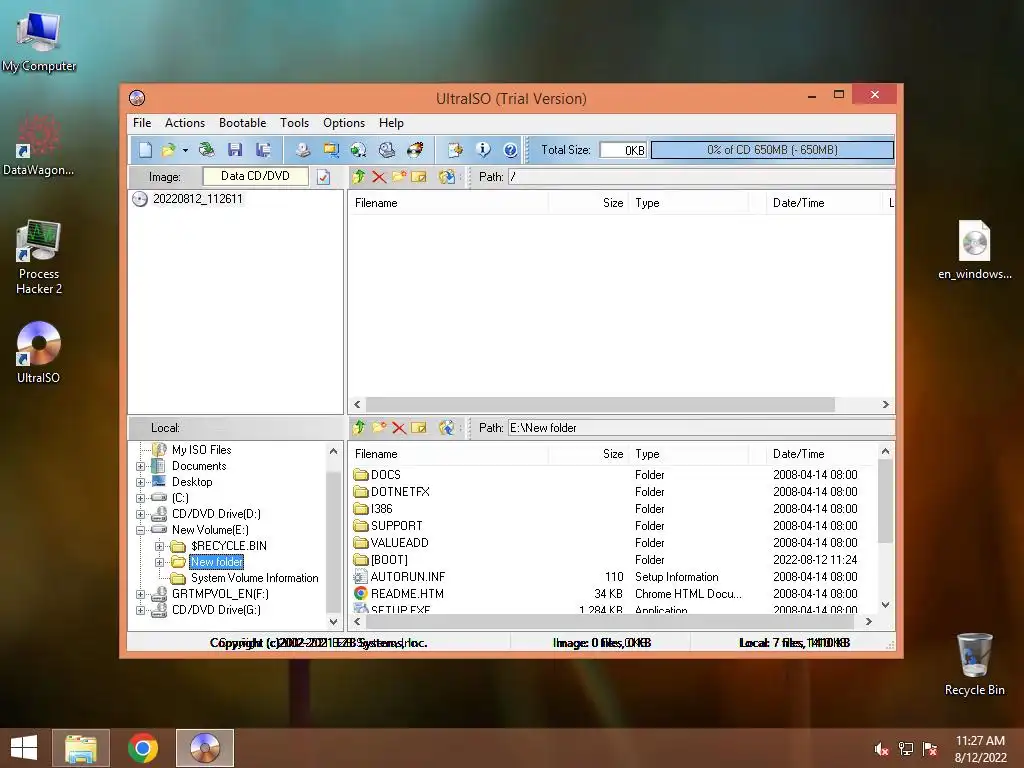Click Up icon in local pane toolbar
The width and height of the screenshot is (1024, 768).
[x=359, y=428]
